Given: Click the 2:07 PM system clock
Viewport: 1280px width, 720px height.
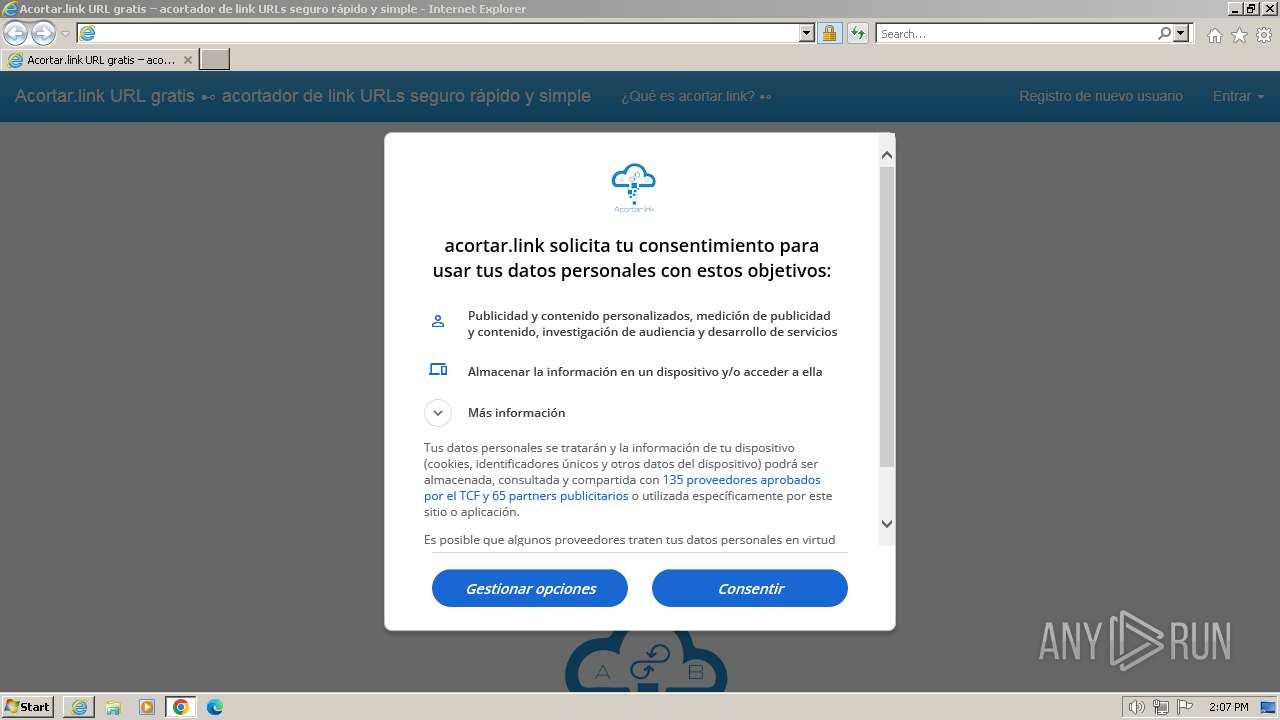Looking at the screenshot, I should point(1228,707).
